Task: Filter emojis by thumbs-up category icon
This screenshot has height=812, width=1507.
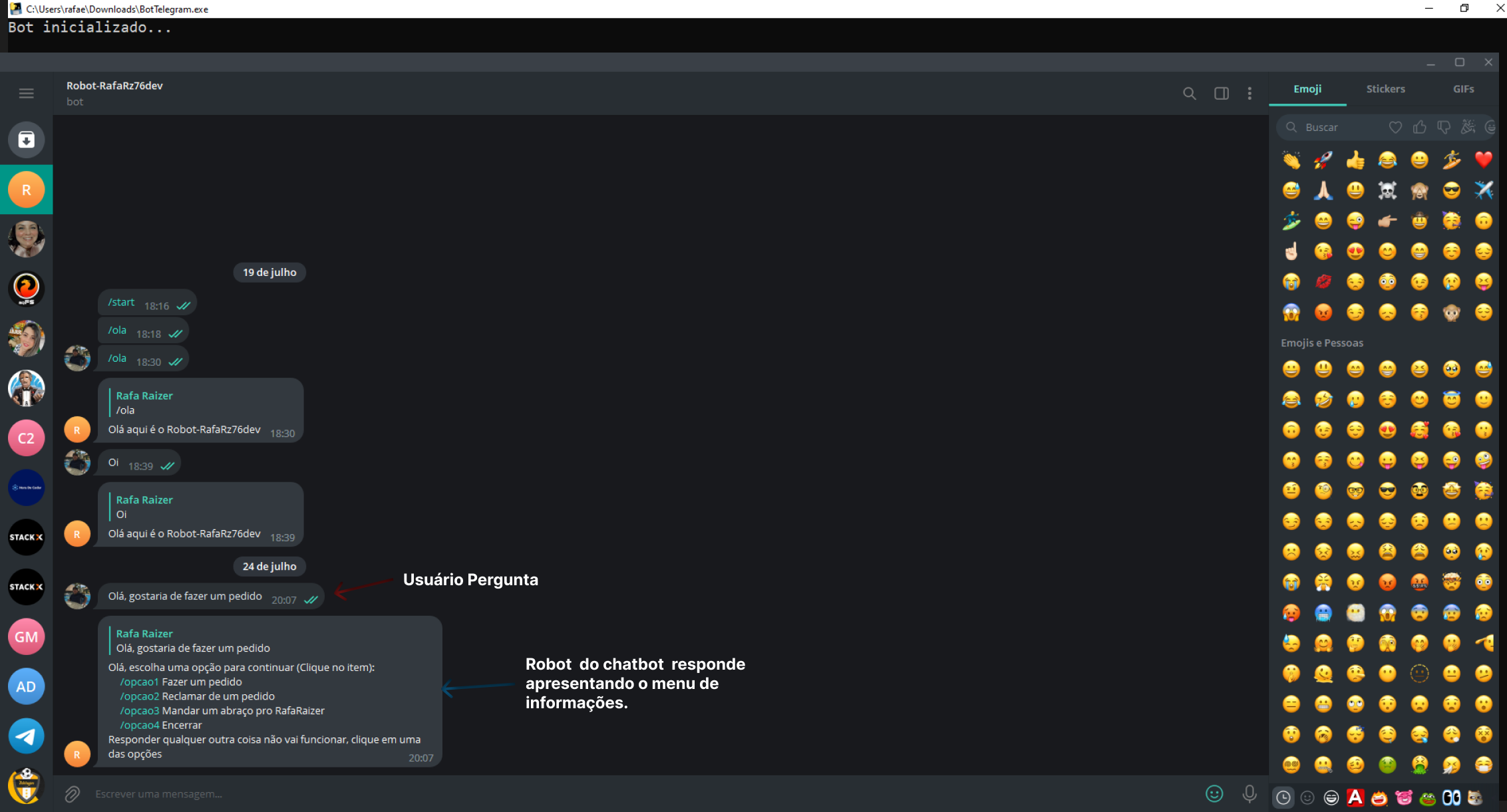Action: click(1420, 127)
